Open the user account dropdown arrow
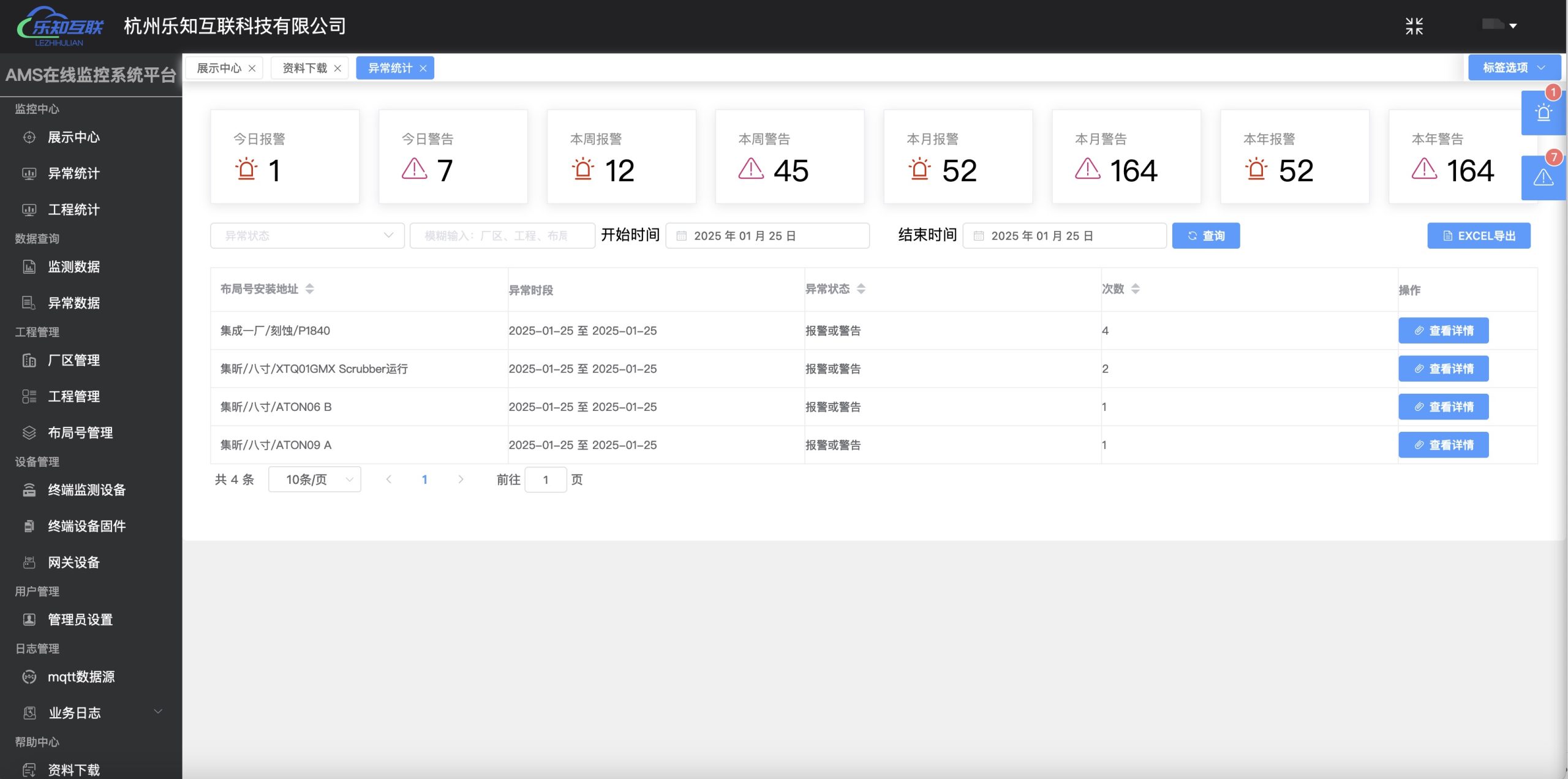This screenshot has width=1568, height=779. (1513, 26)
